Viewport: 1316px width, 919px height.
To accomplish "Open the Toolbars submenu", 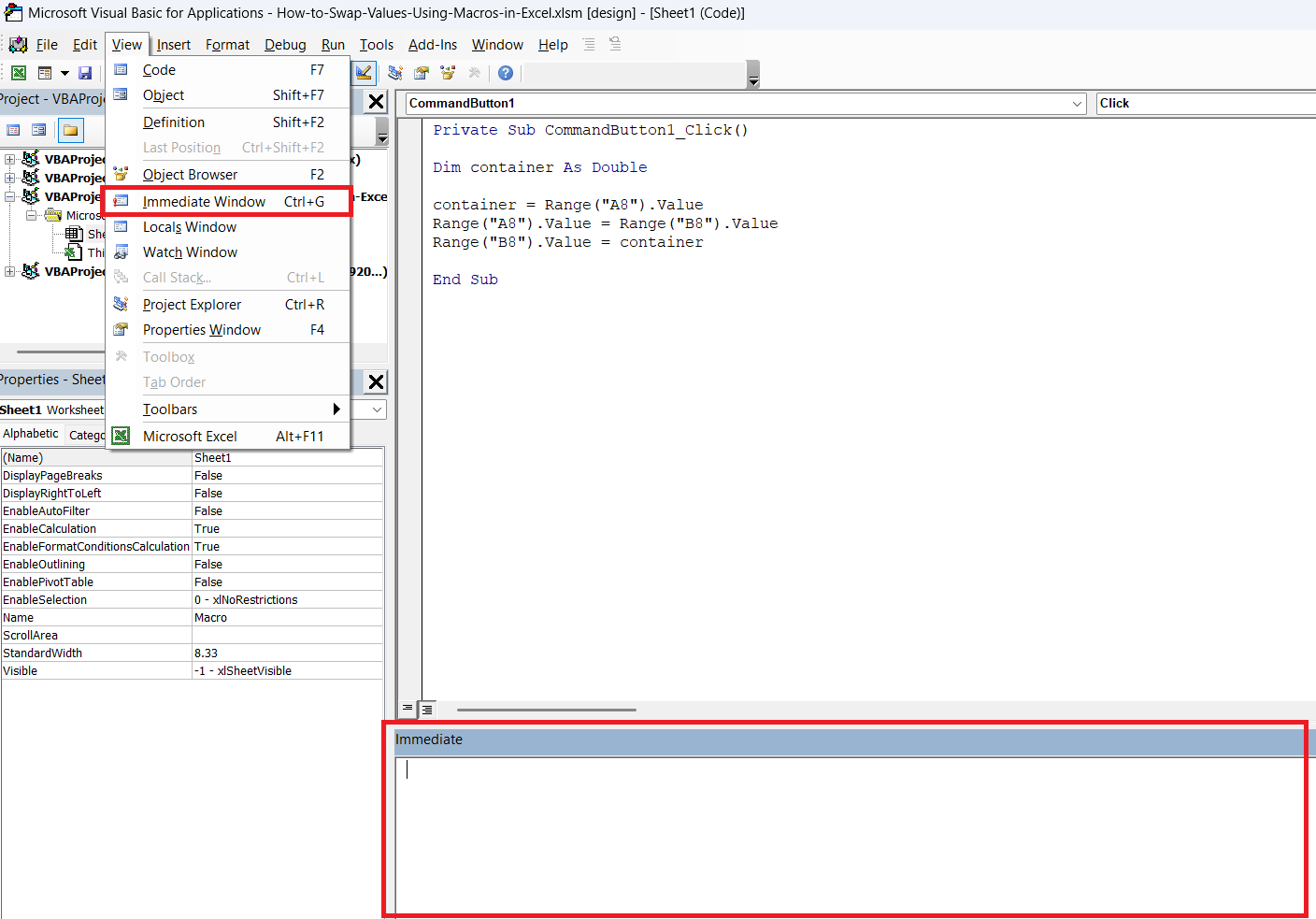I will click(228, 409).
